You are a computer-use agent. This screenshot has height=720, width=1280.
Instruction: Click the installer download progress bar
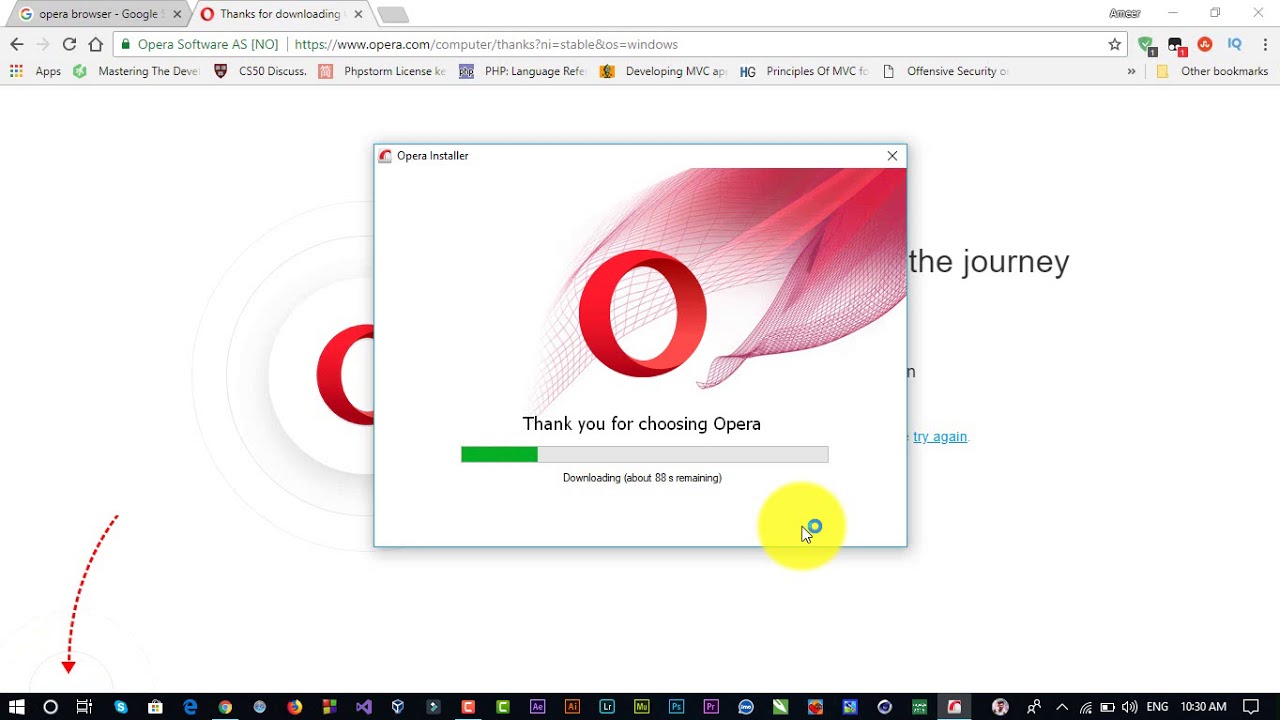coord(644,455)
